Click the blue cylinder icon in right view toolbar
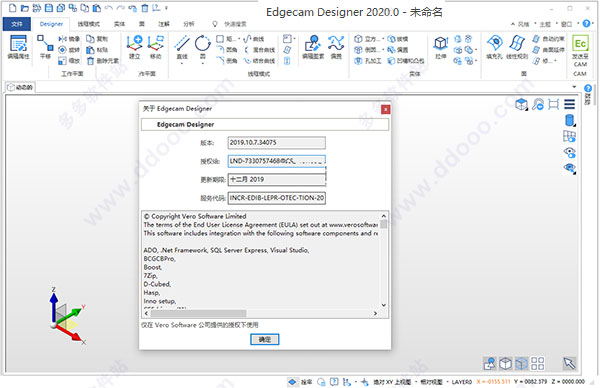The height and width of the screenshot is (388, 600). point(570,120)
